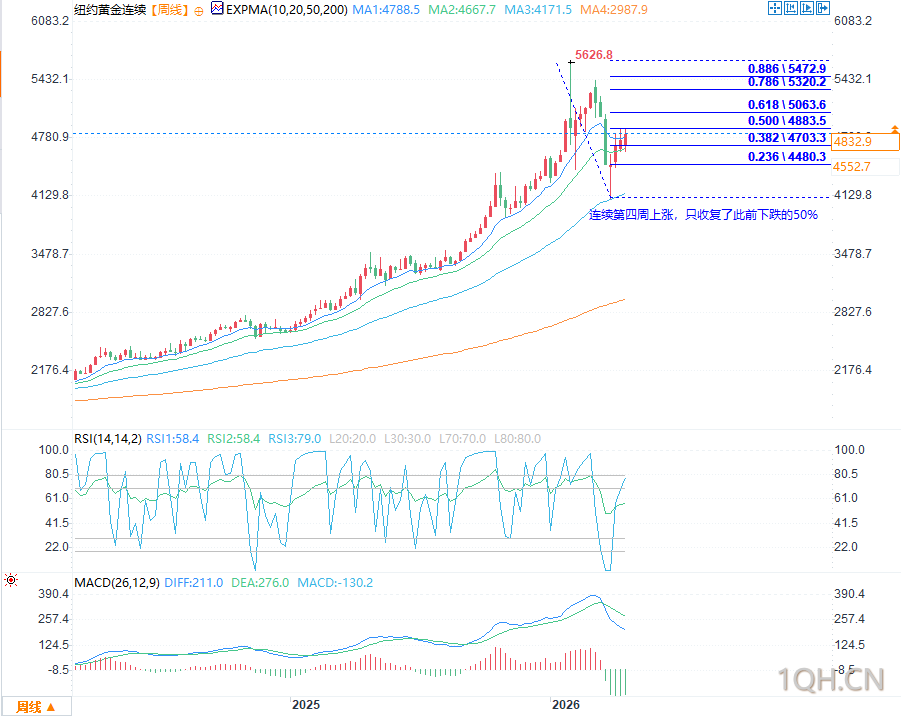Click the 【周线】 period label in the title
901x716 pixels.
tap(168, 10)
